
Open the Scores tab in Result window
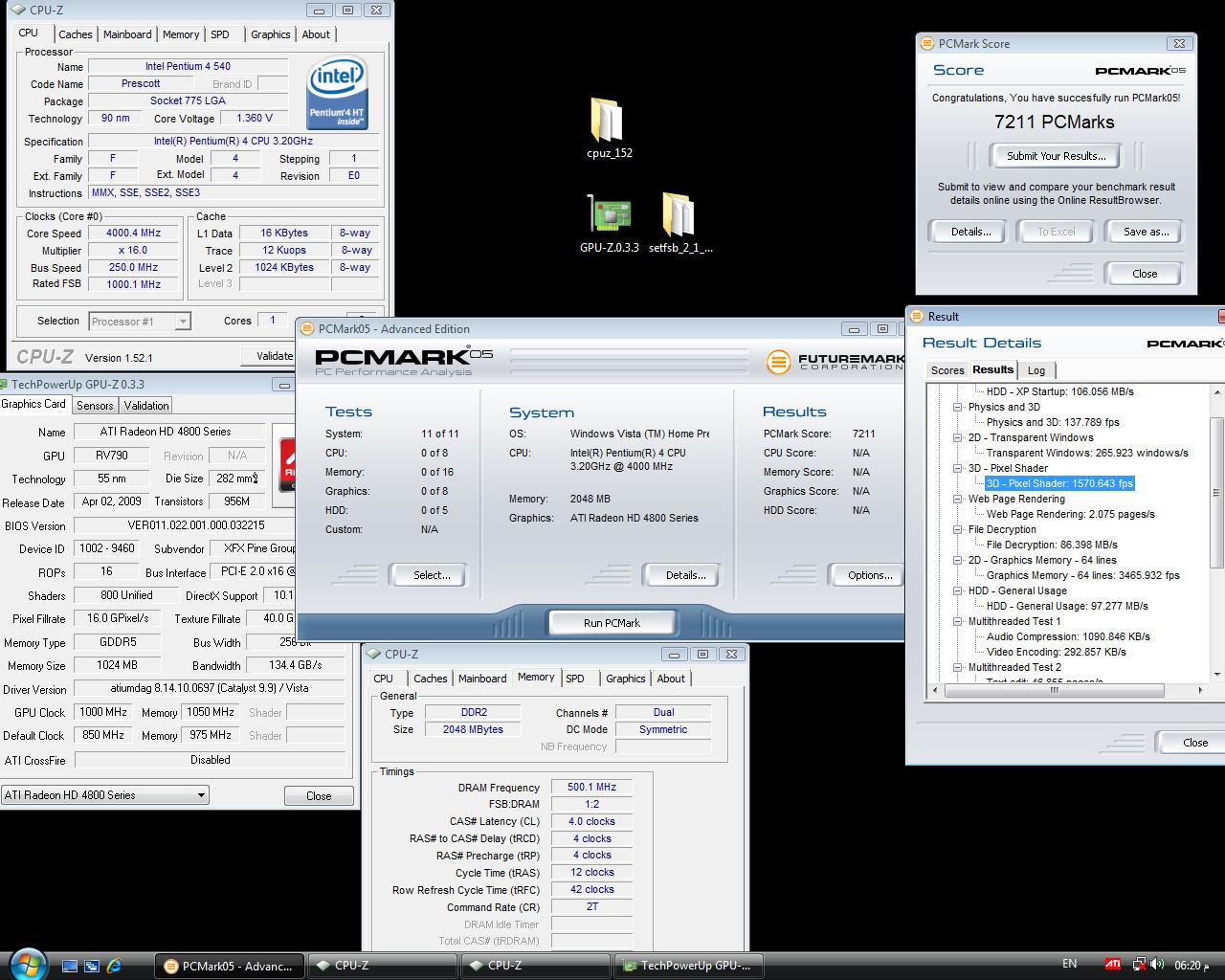click(x=947, y=370)
